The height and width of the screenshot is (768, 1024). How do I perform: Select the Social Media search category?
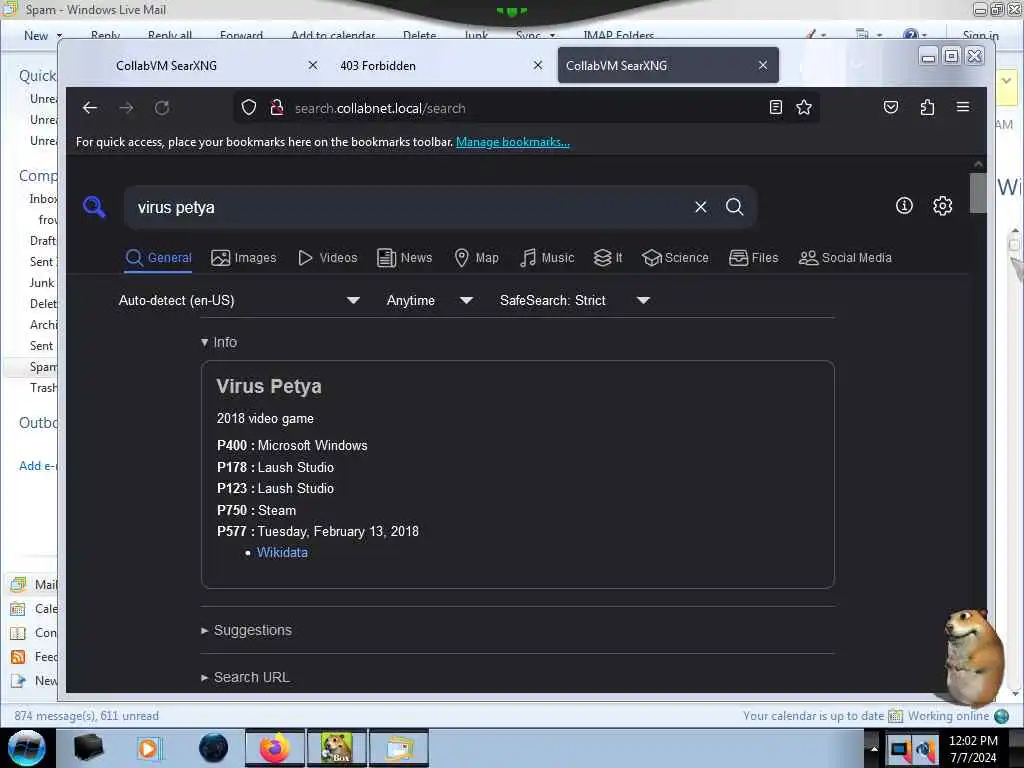pyautogui.click(x=845, y=258)
